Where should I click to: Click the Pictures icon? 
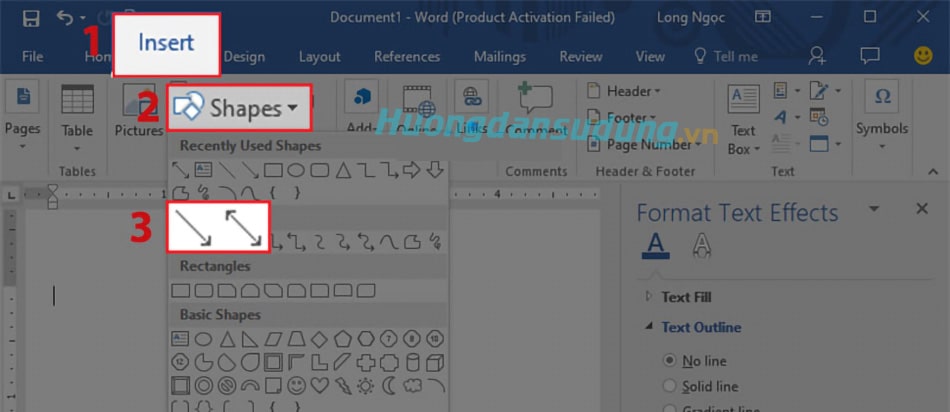138,111
